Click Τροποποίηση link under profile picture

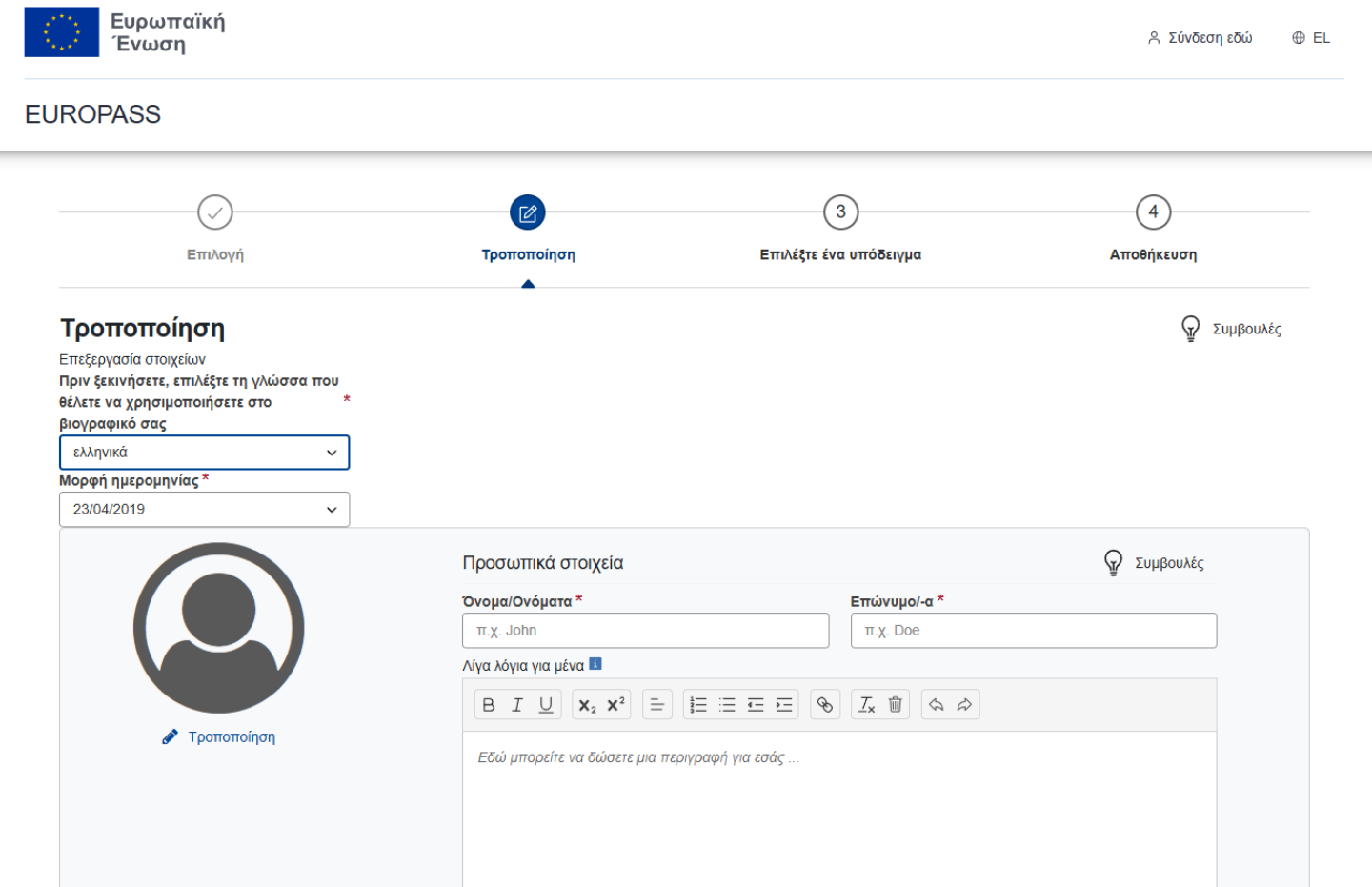coord(232,737)
